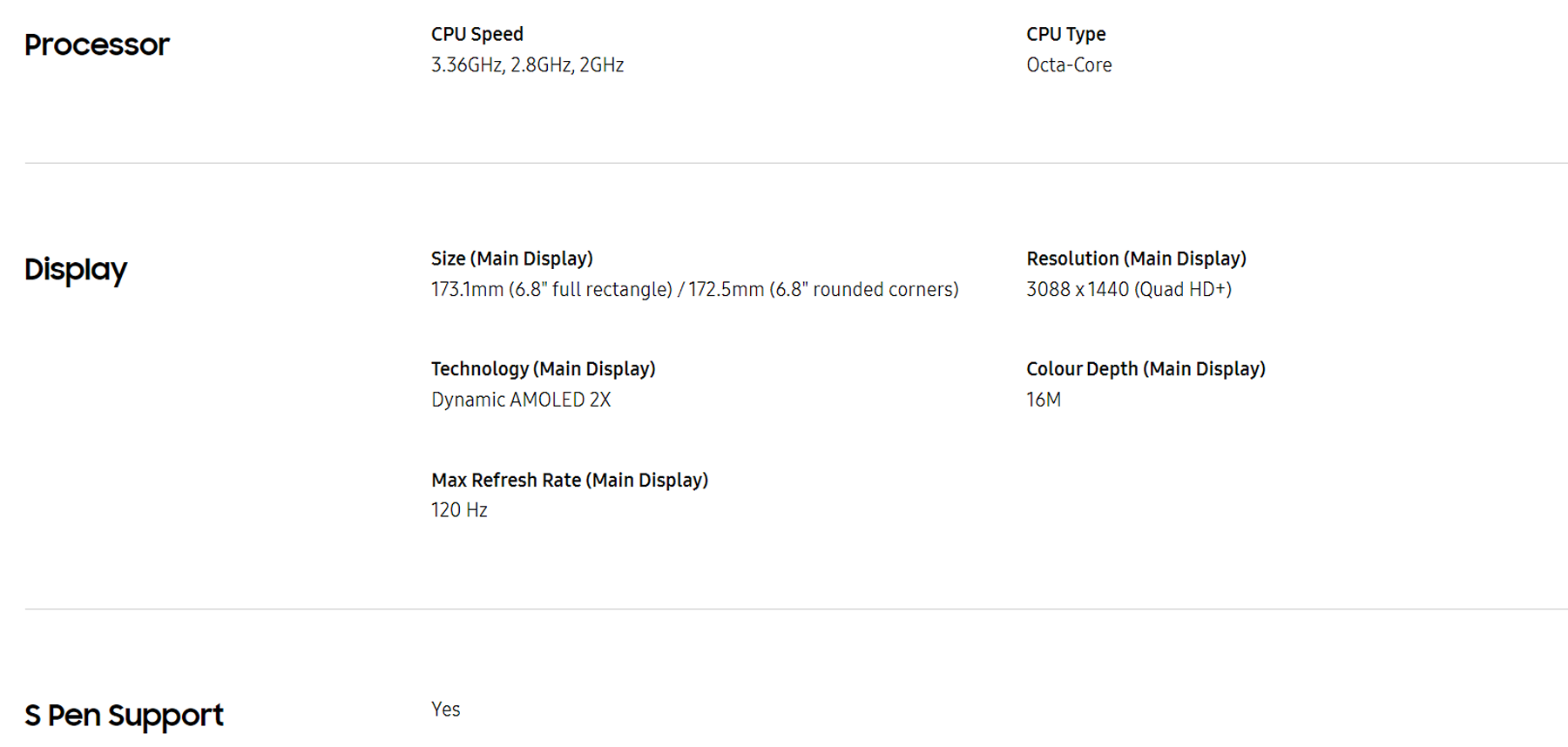Click the Dynamic AMOLED 2X text
The image size is (1568, 747).
tap(521, 400)
